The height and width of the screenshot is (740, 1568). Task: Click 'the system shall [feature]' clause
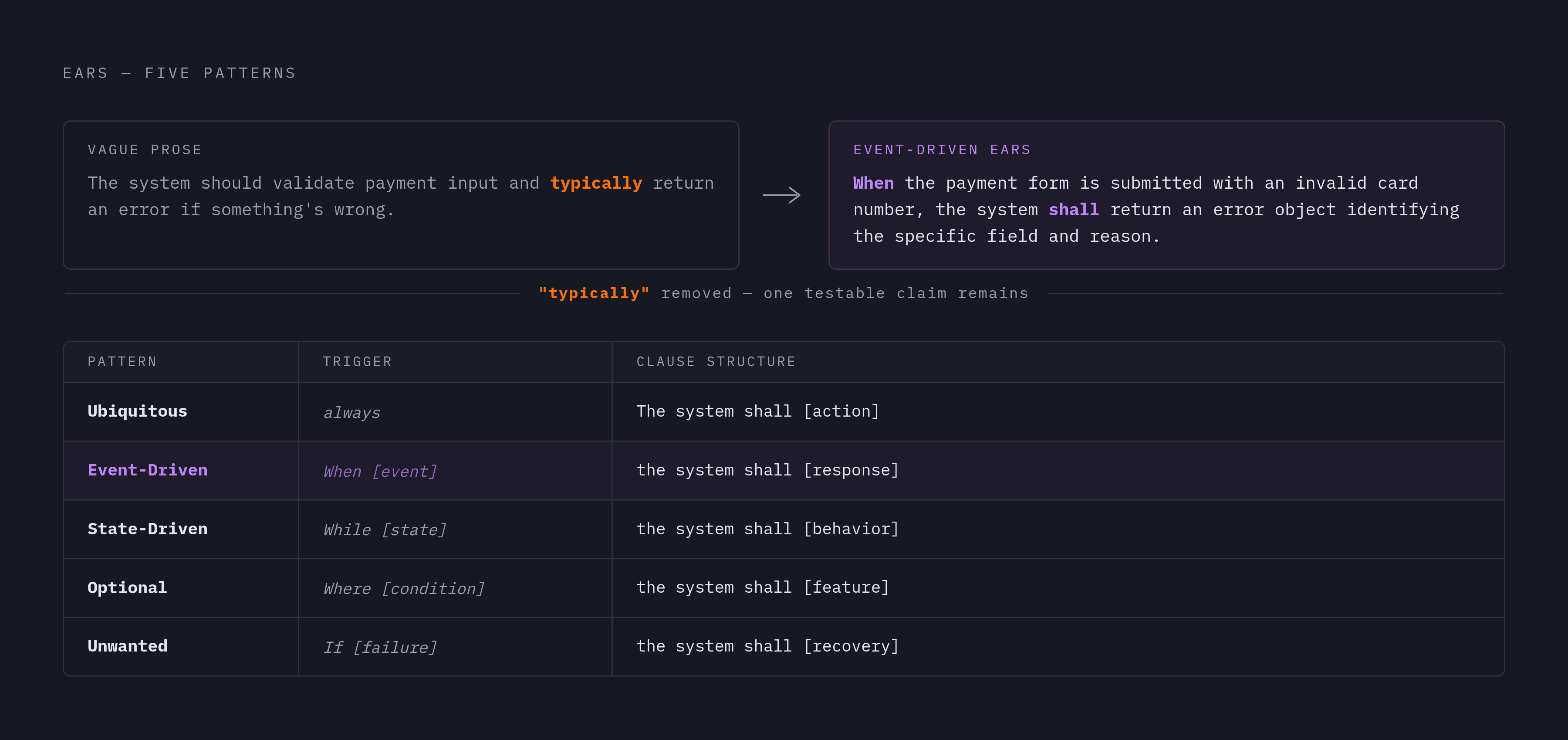click(x=763, y=588)
